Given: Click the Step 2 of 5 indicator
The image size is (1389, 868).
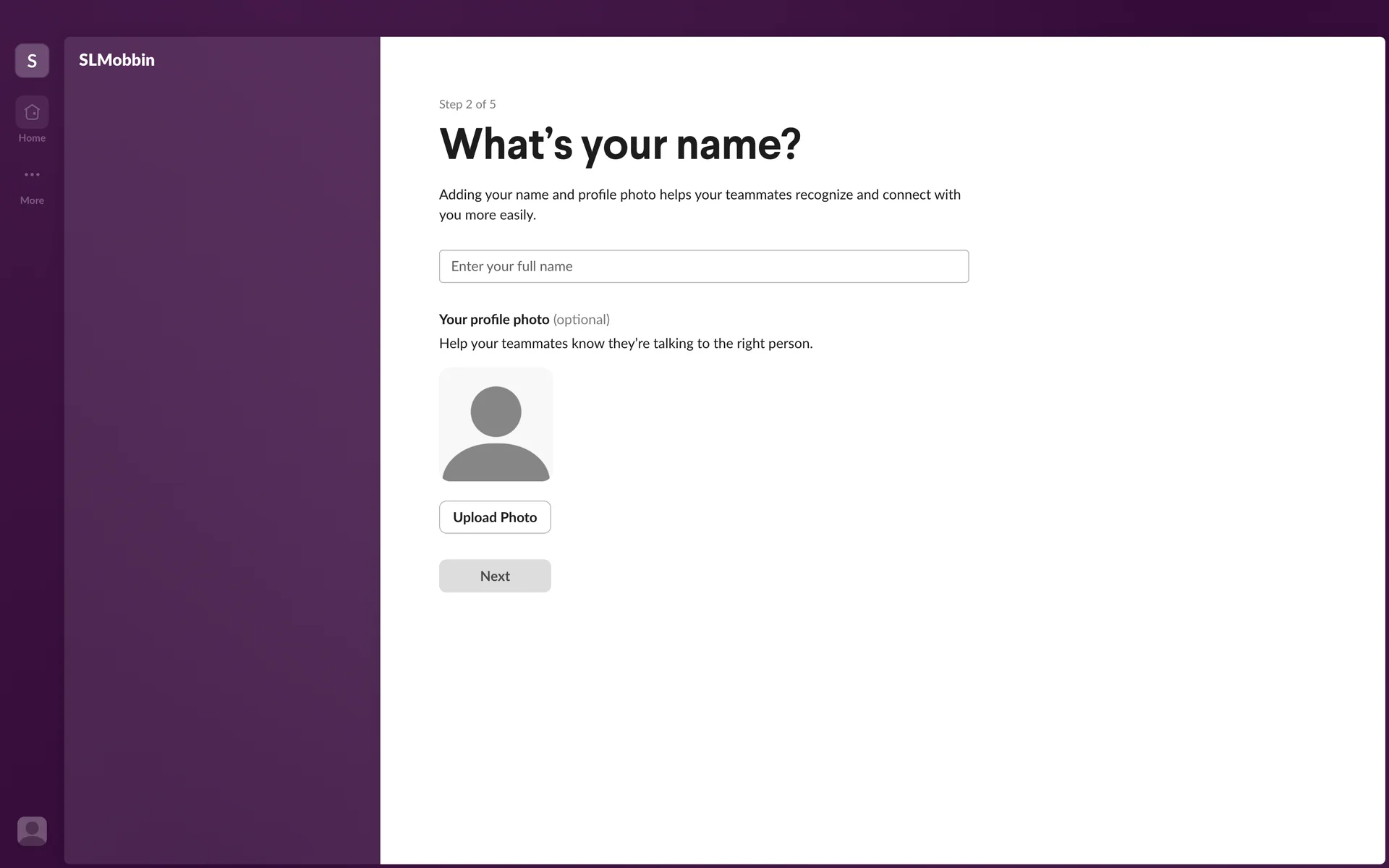Looking at the screenshot, I should click(x=467, y=104).
